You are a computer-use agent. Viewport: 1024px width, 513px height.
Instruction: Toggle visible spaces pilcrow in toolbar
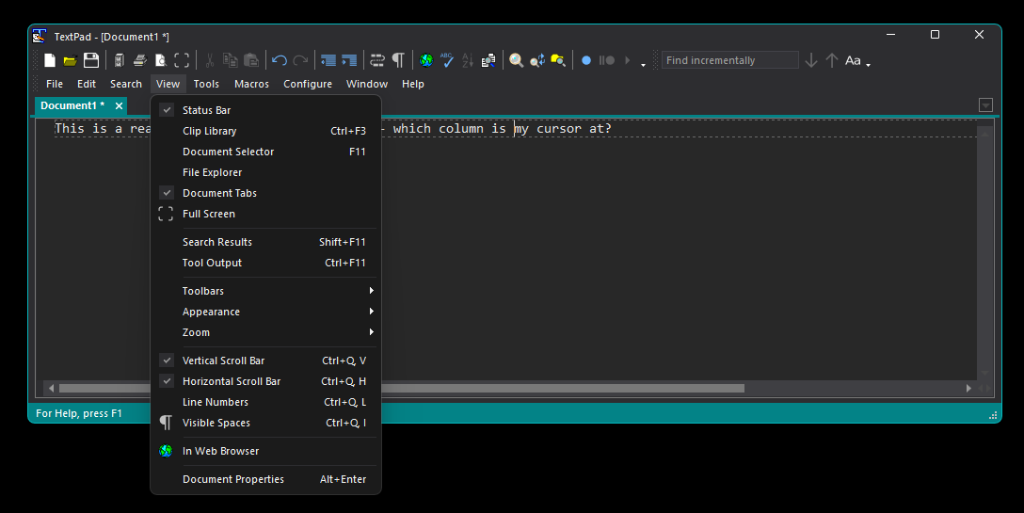pos(398,60)
